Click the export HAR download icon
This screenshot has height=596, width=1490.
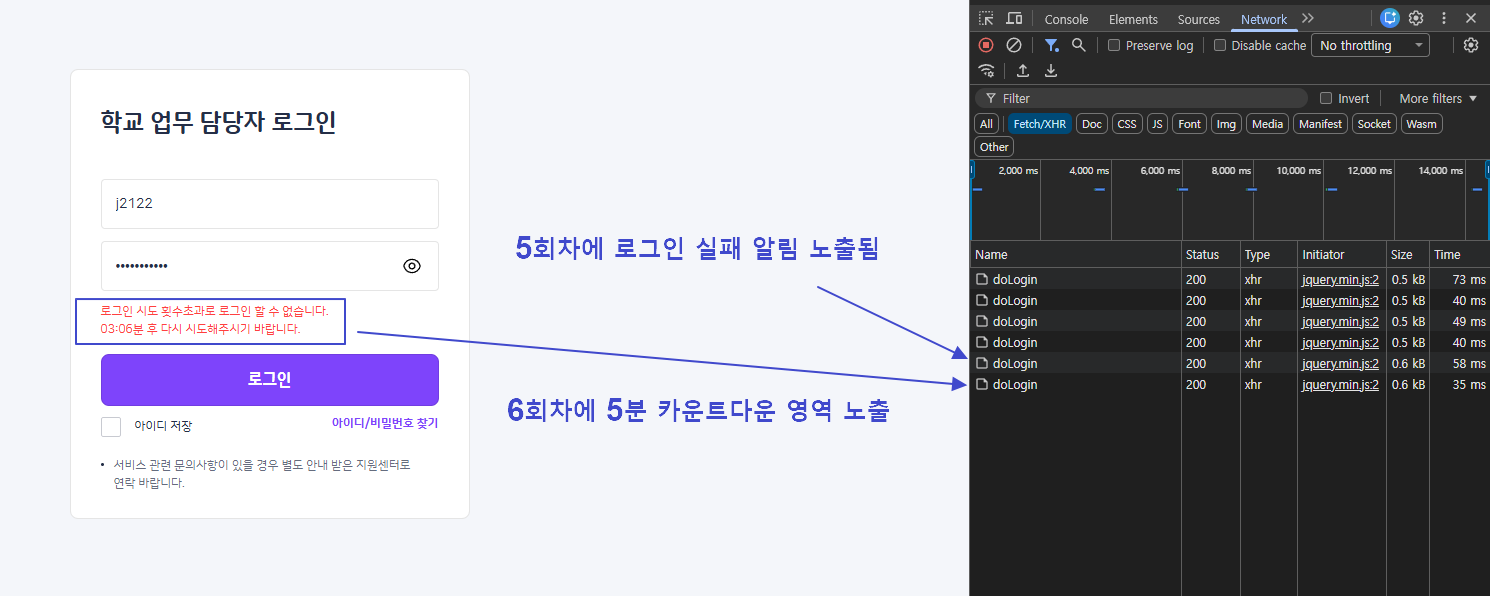click(1051, 71)
